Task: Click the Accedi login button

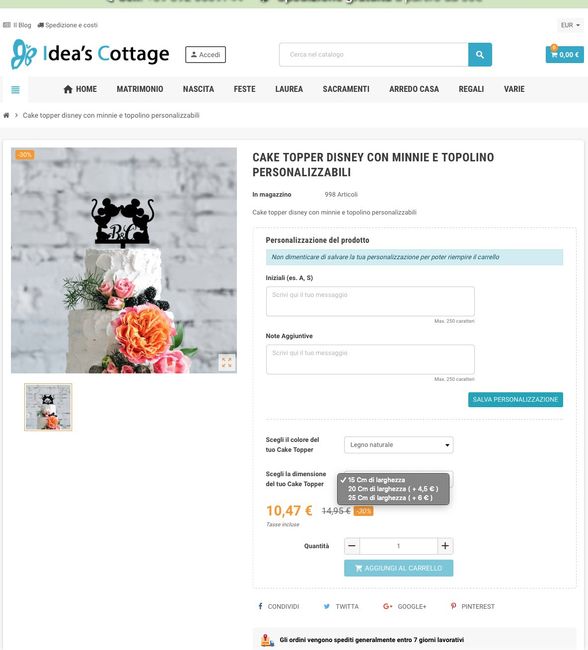Action: click(x=205, y=55)
